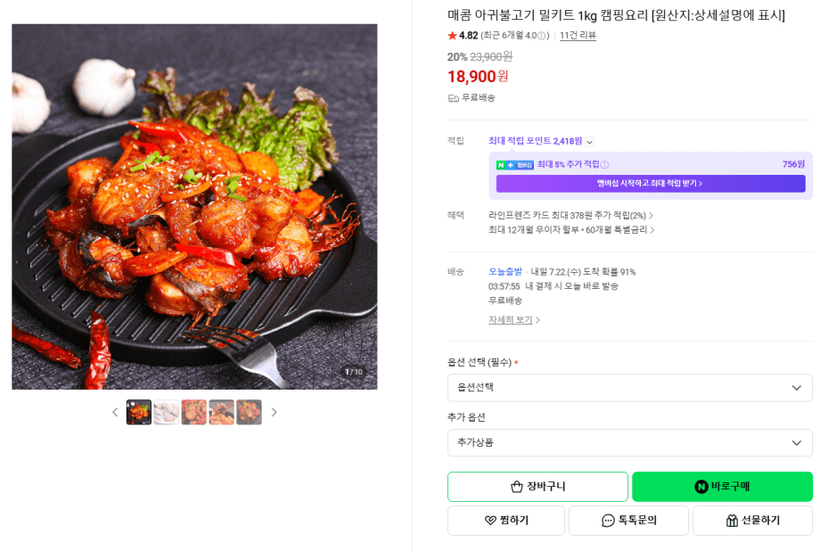This screenshot has height=552, width=828.
Task: Click the main product photo
Action: [x=194, y=207]
